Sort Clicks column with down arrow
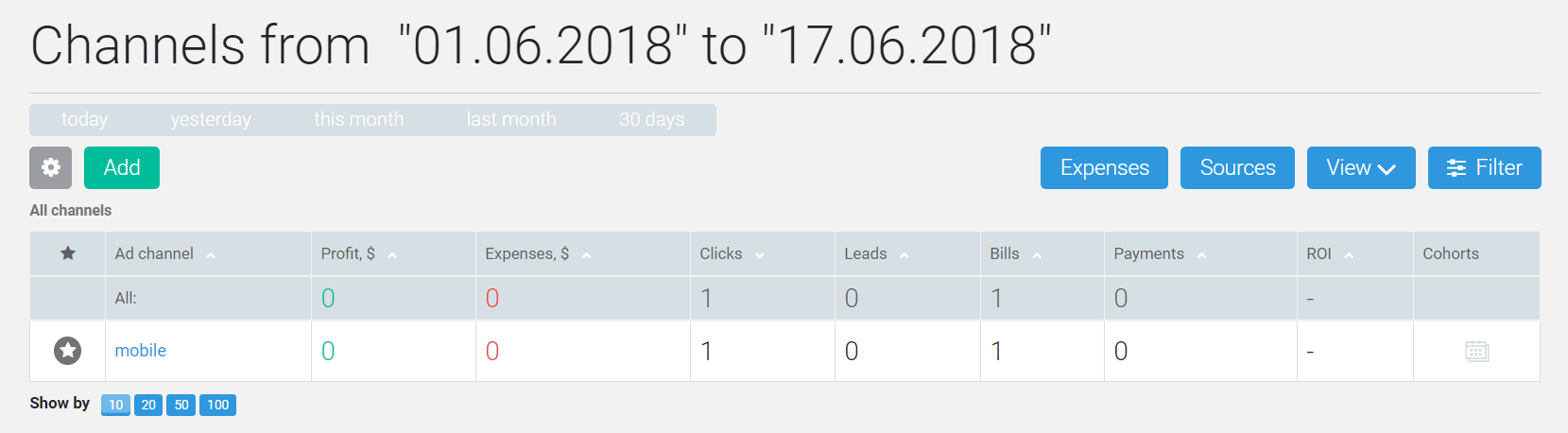1568x433 pixels. [x=760, y=255]
